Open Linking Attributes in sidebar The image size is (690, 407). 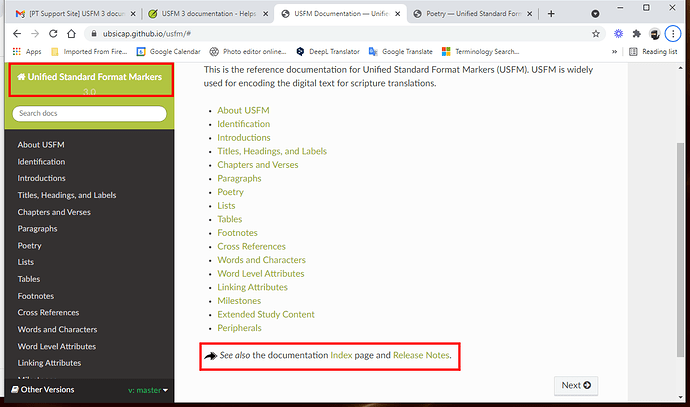click(x=49, y=363)
